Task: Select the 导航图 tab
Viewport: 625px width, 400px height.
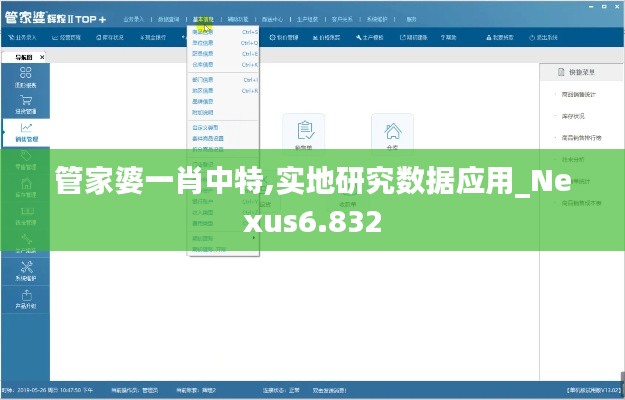Action: [x=24, y=57]
